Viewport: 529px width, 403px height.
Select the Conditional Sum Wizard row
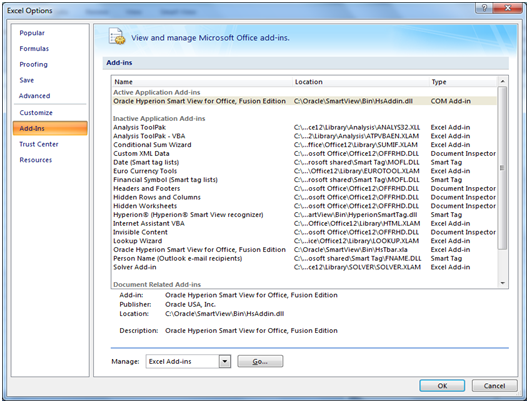click(x=304, y=145)
